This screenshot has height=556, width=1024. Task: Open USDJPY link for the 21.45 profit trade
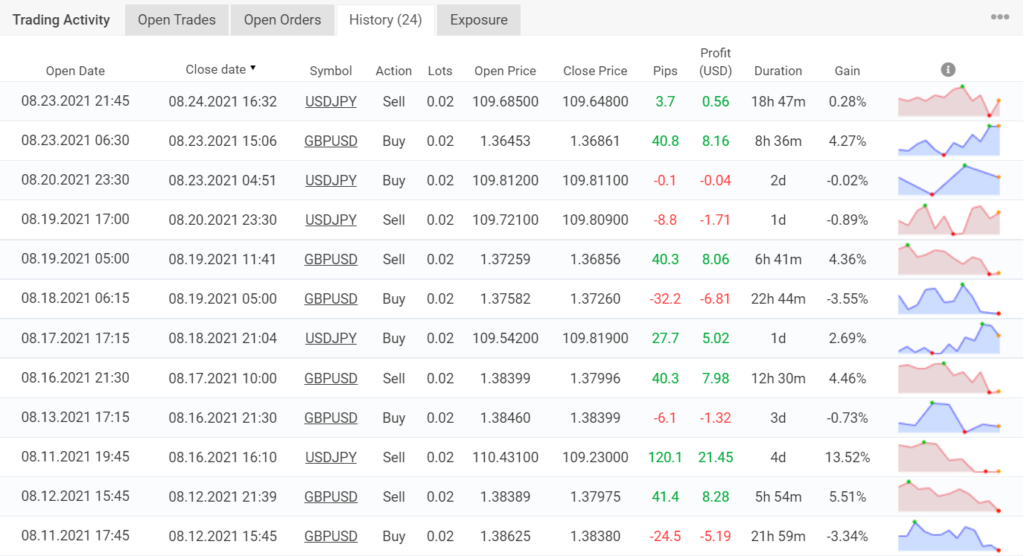coord(330,457)
